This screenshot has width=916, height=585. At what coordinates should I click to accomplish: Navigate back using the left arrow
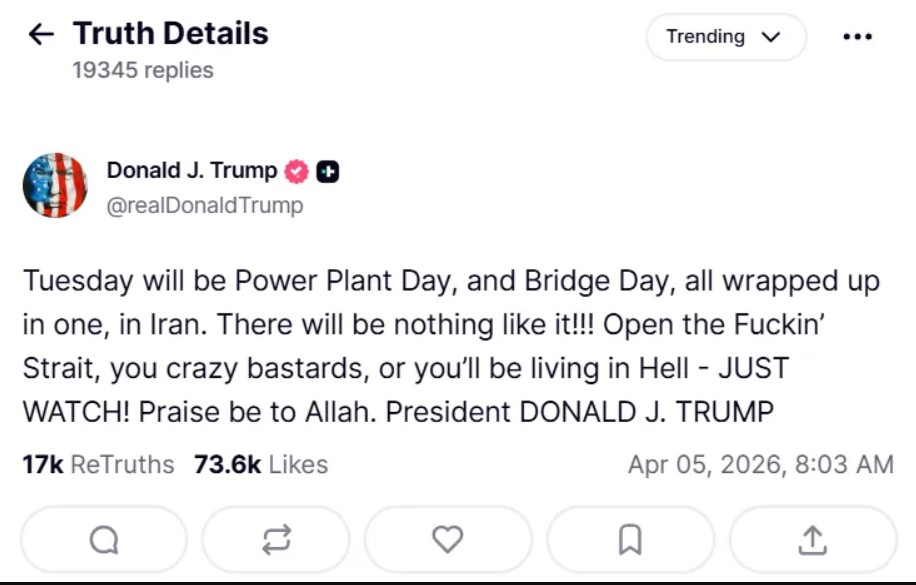pyautogui.click(x=40, y=33)
